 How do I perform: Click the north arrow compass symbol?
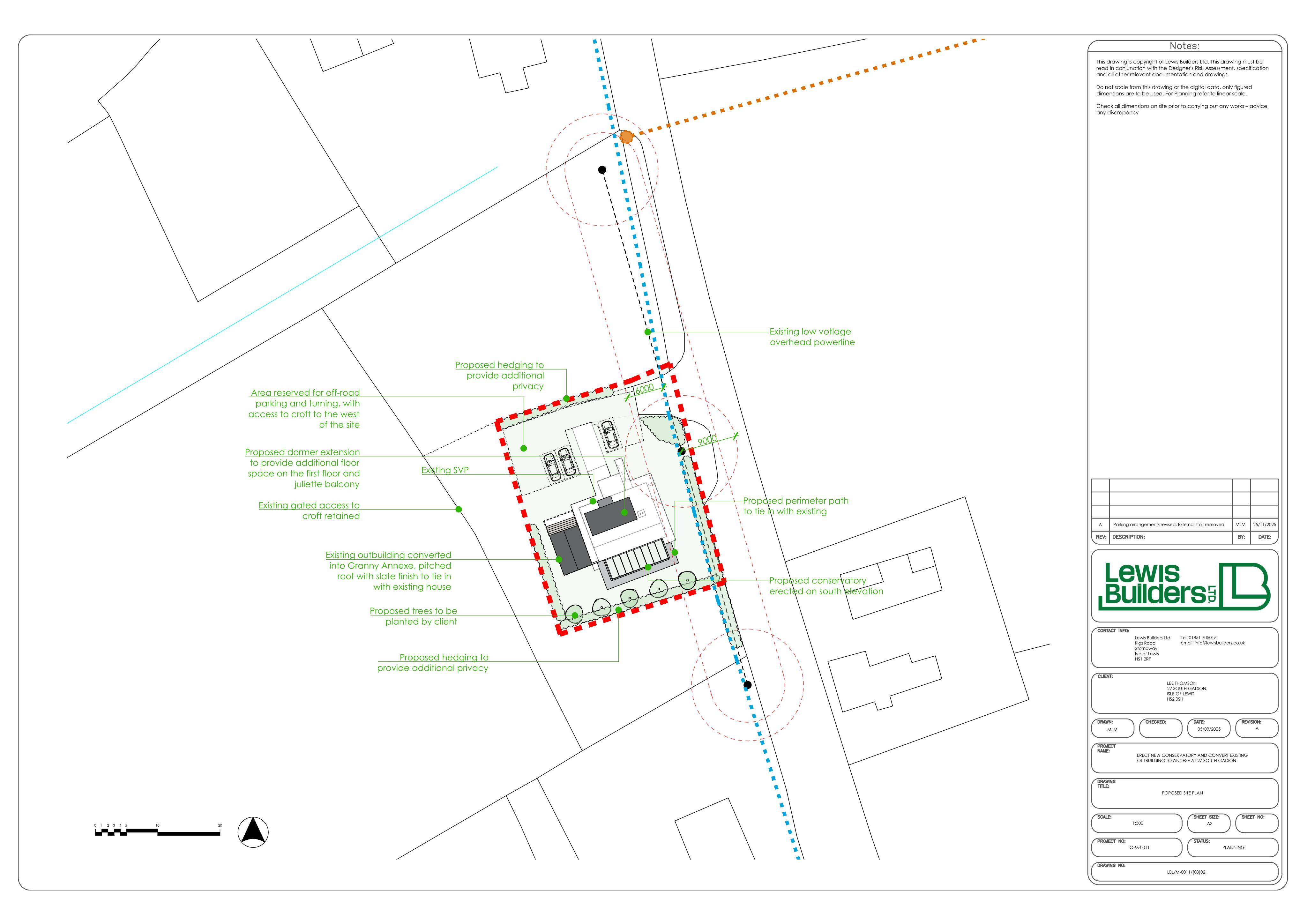(x=253, y=832)
